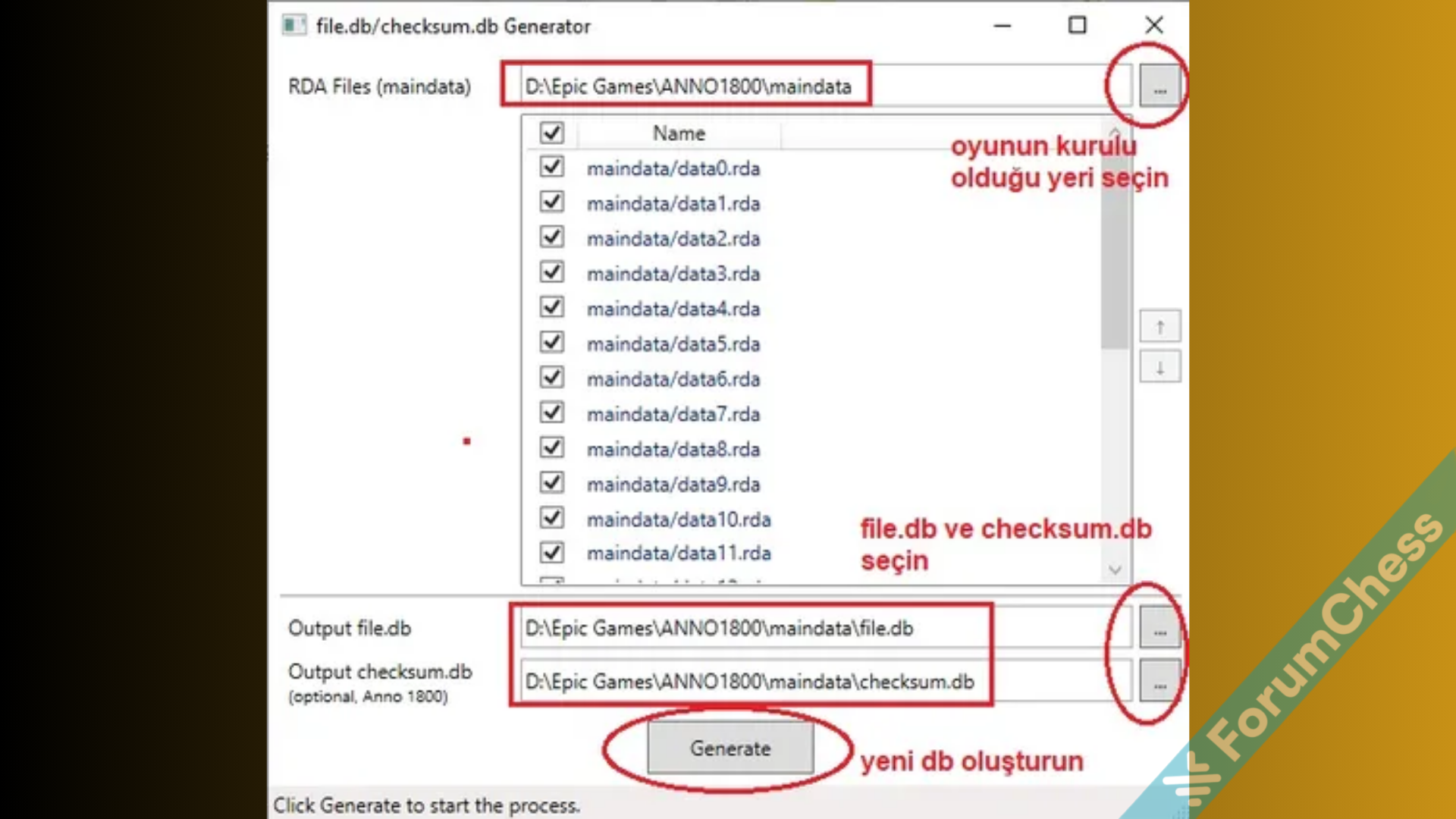
Task: Select the maindata/data11.rda row text
Action: (679, 553)
